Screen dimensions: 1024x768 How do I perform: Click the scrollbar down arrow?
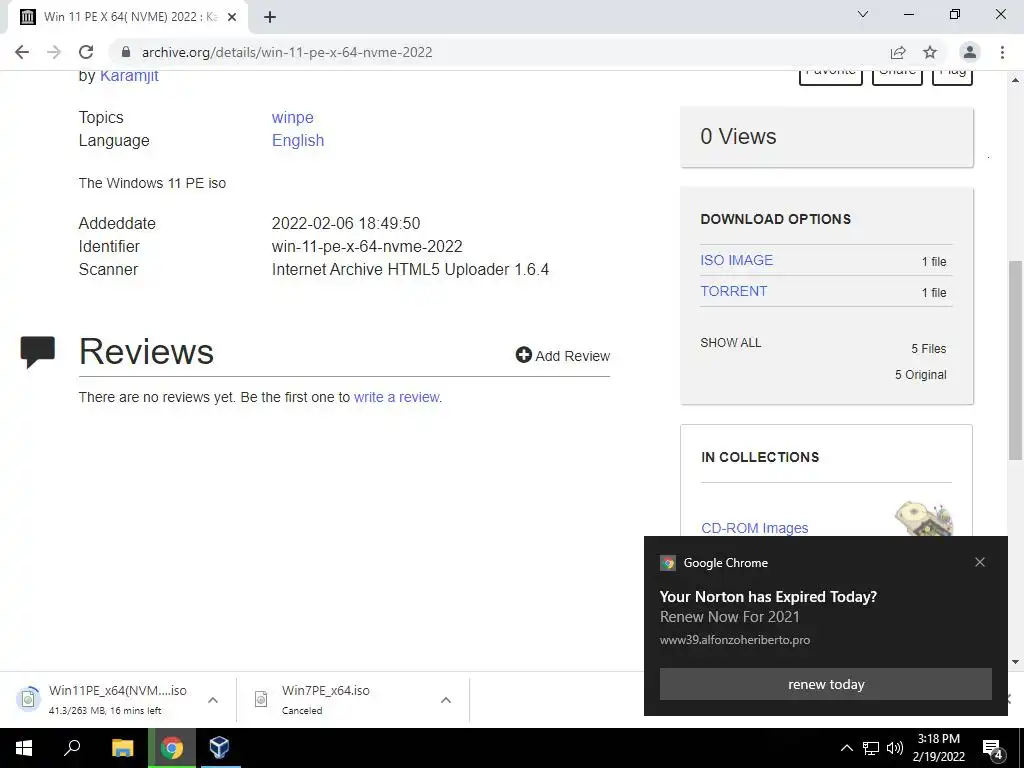point(1016,662)
